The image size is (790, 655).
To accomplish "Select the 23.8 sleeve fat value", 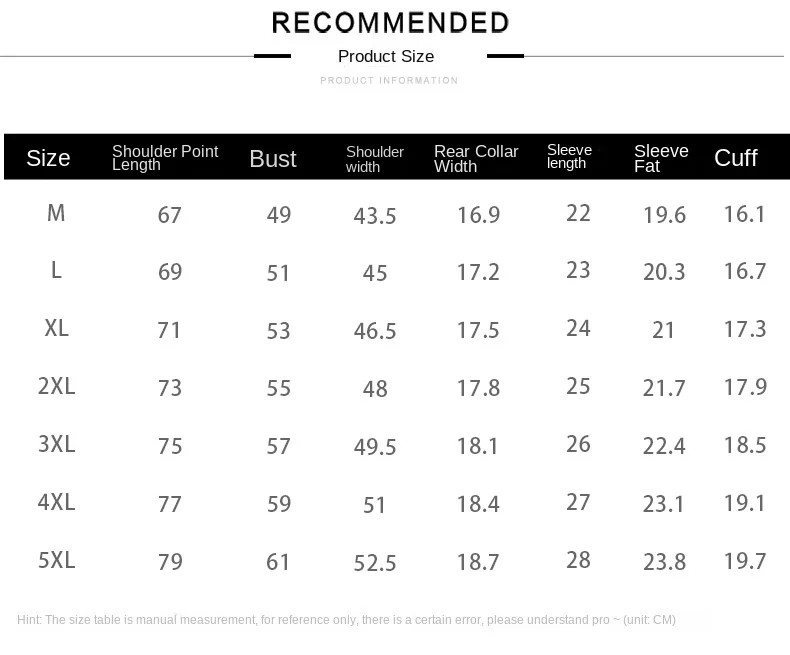I will pyautogui.click(x=664, y=562).
